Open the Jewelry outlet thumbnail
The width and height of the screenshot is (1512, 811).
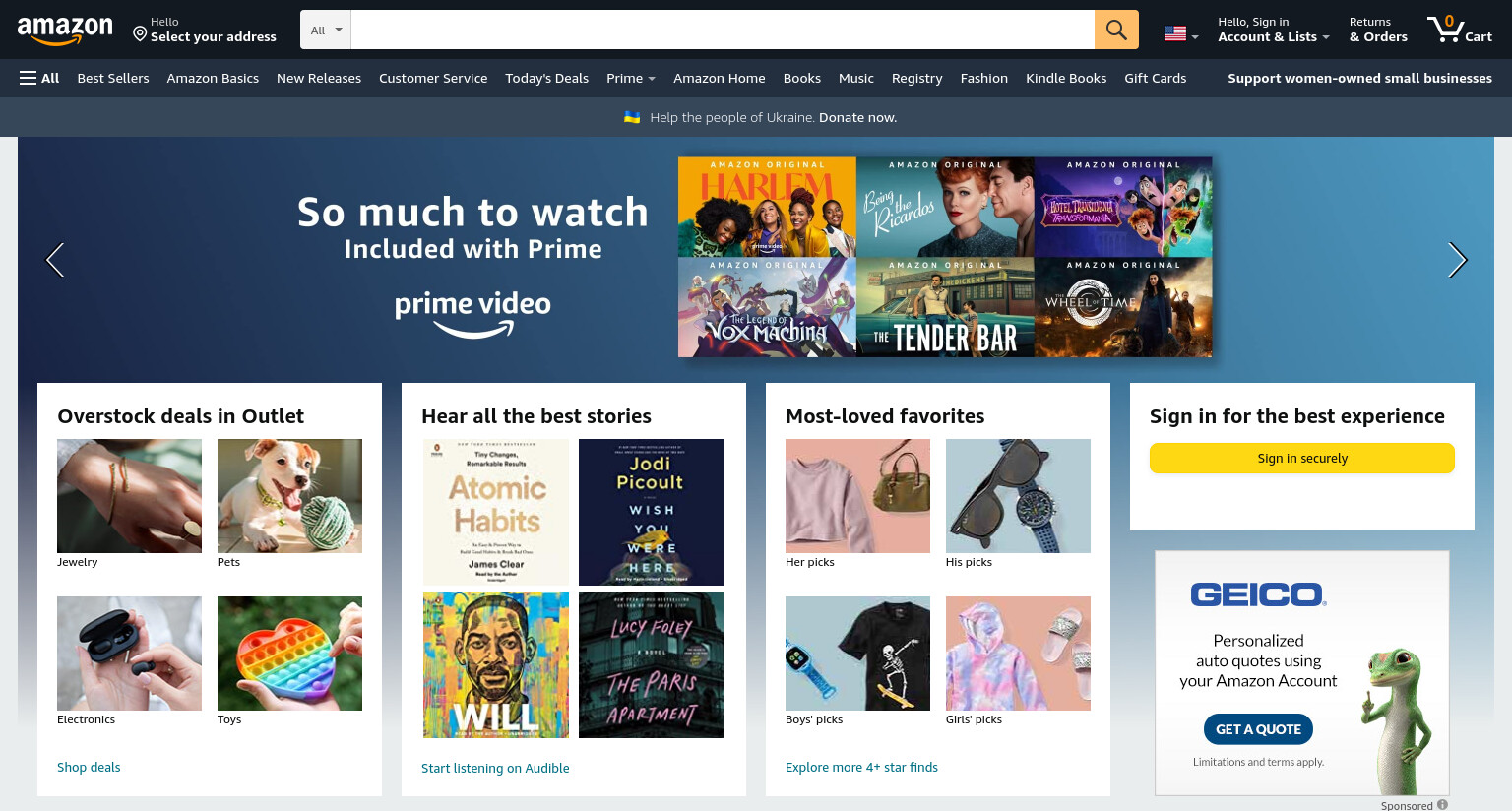(x=129, y=496)
